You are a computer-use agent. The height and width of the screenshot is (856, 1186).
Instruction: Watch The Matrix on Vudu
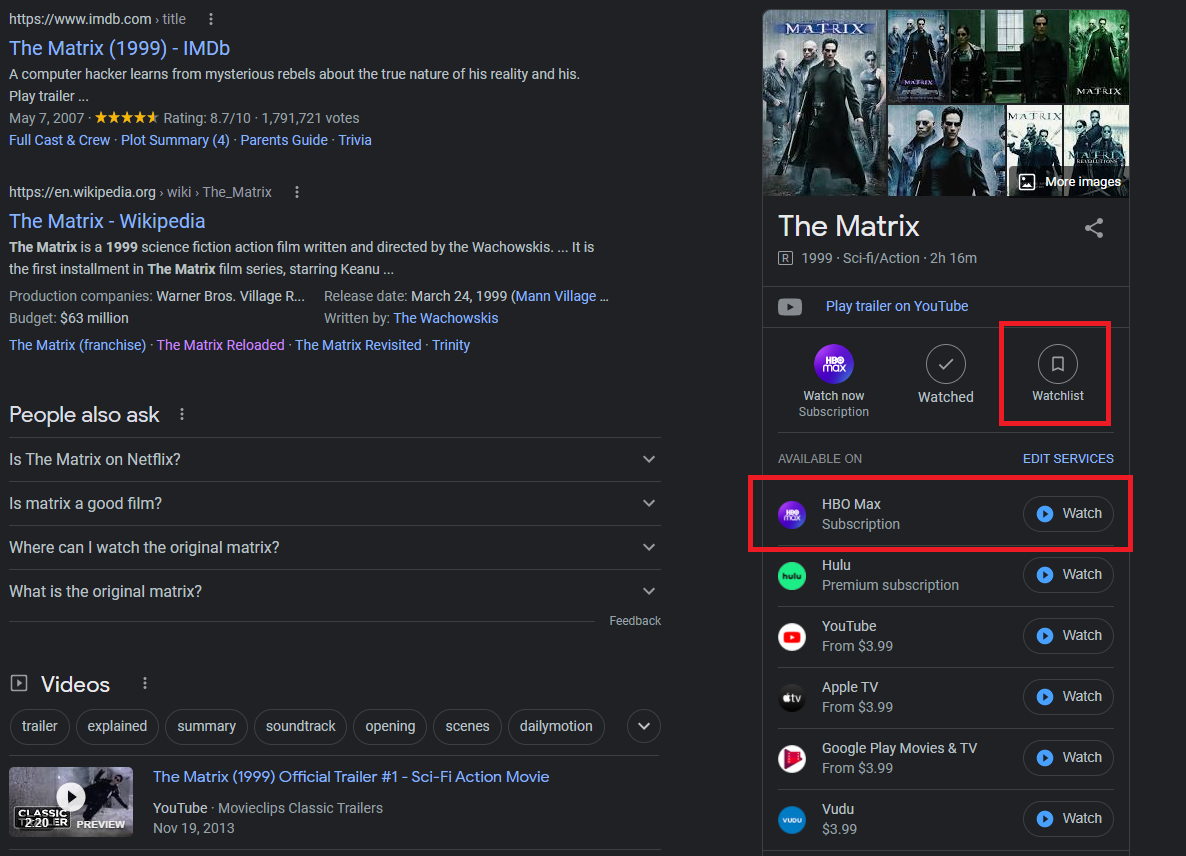click(1068, 819)
